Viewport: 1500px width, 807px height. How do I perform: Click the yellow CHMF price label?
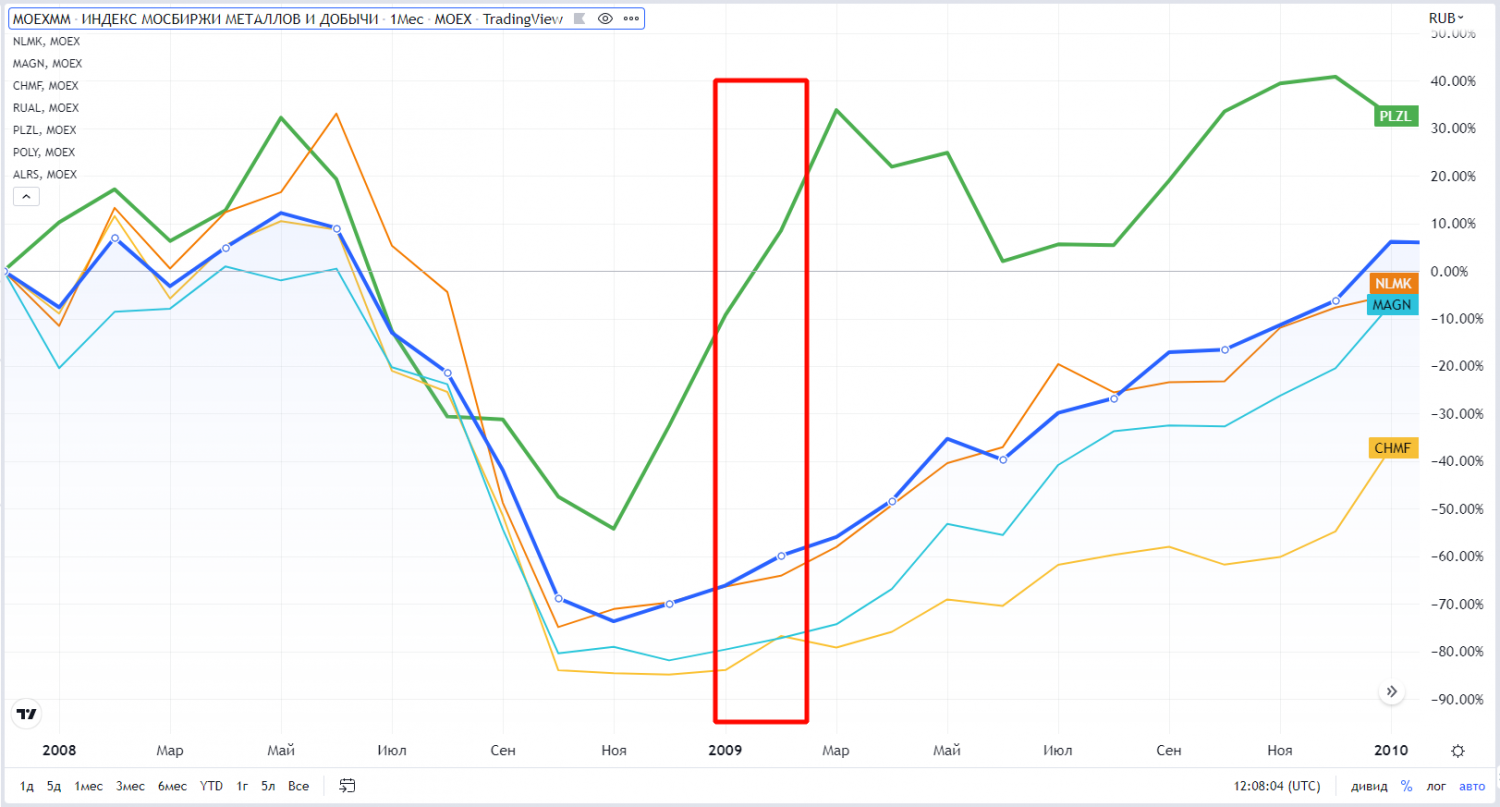(1392, 448)
